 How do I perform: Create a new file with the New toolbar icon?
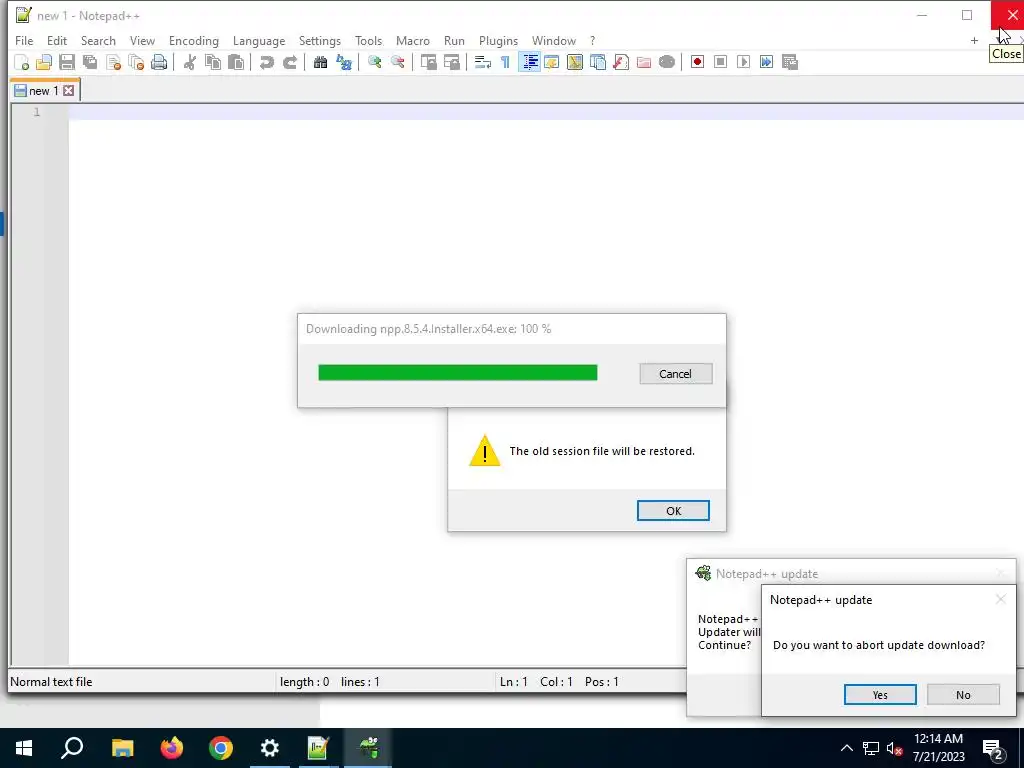click(22, 62)
